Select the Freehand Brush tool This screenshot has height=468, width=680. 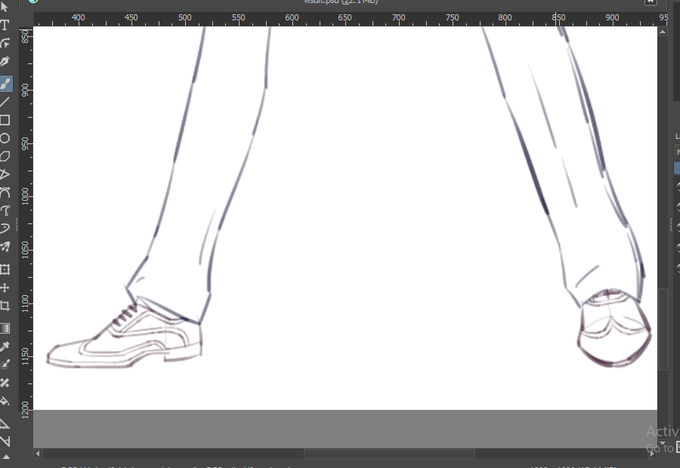5,83
